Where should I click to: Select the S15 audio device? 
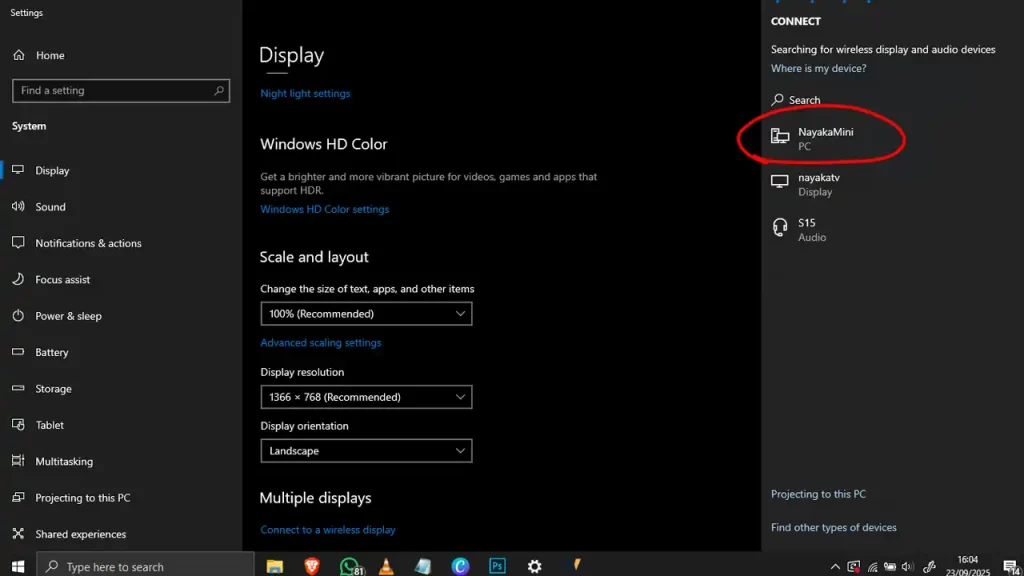(806, 230)
